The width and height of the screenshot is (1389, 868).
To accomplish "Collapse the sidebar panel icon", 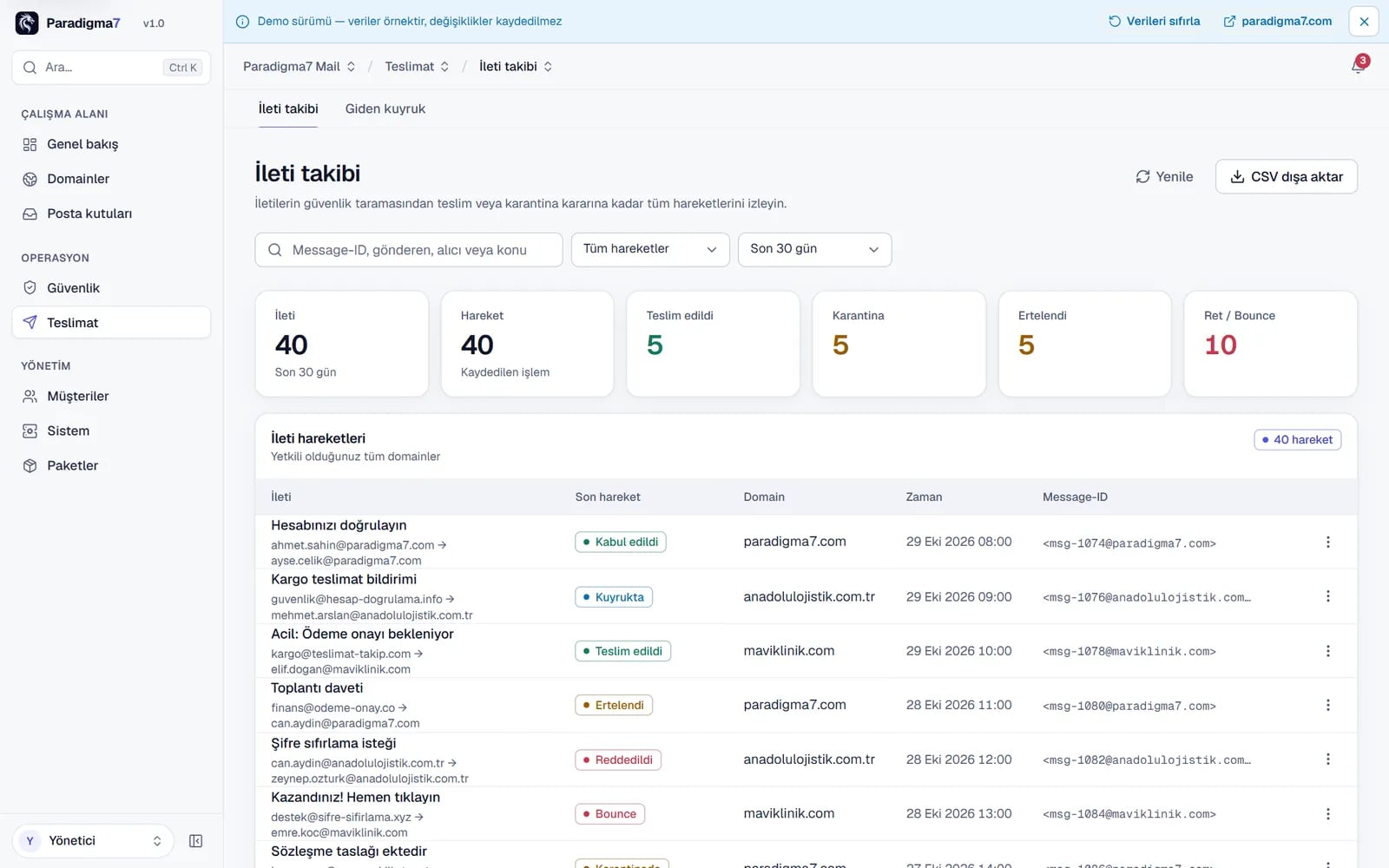I will [x=196, y=841].
